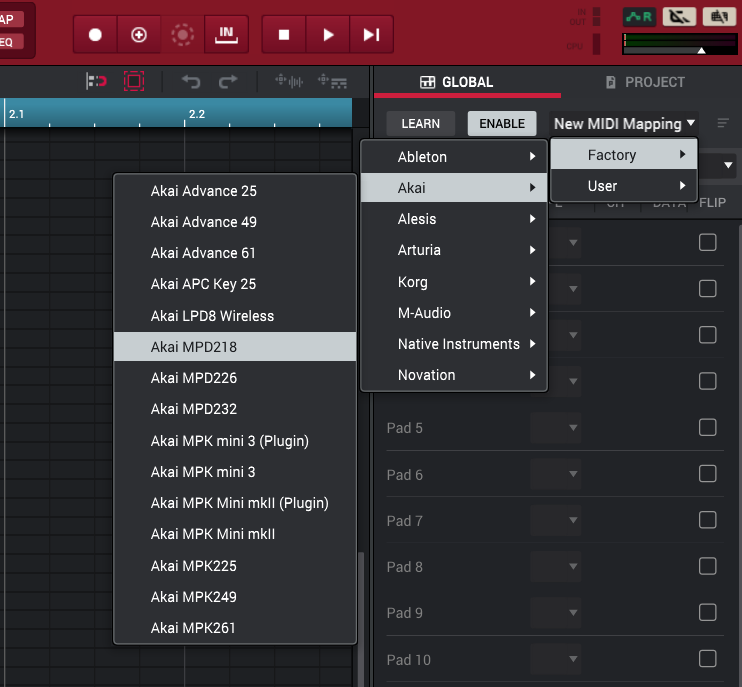Choose the Akai MPK Mini mkII non-plugin preset

point(235,534)
